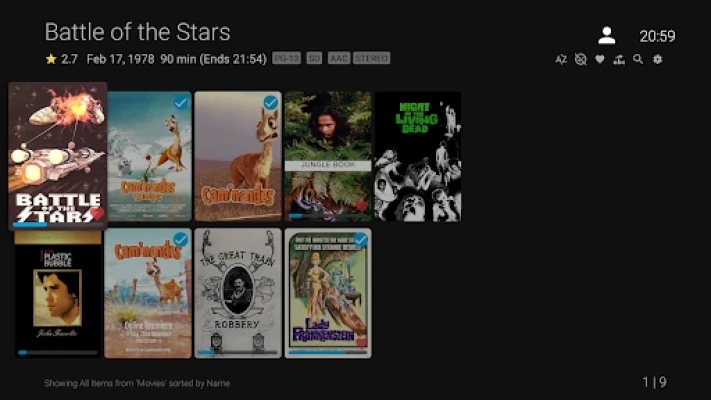Toggle watched checkmark on Caminandes Llamigos poster

(180, 103)
